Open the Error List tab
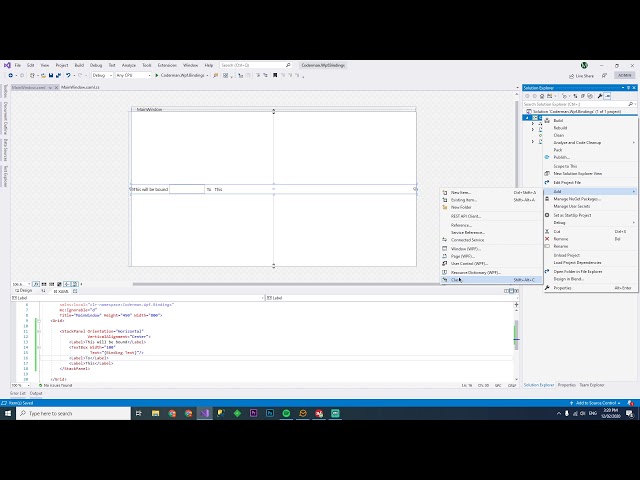The height and width of the screenshot is (480, 640). tap(18, 393)
